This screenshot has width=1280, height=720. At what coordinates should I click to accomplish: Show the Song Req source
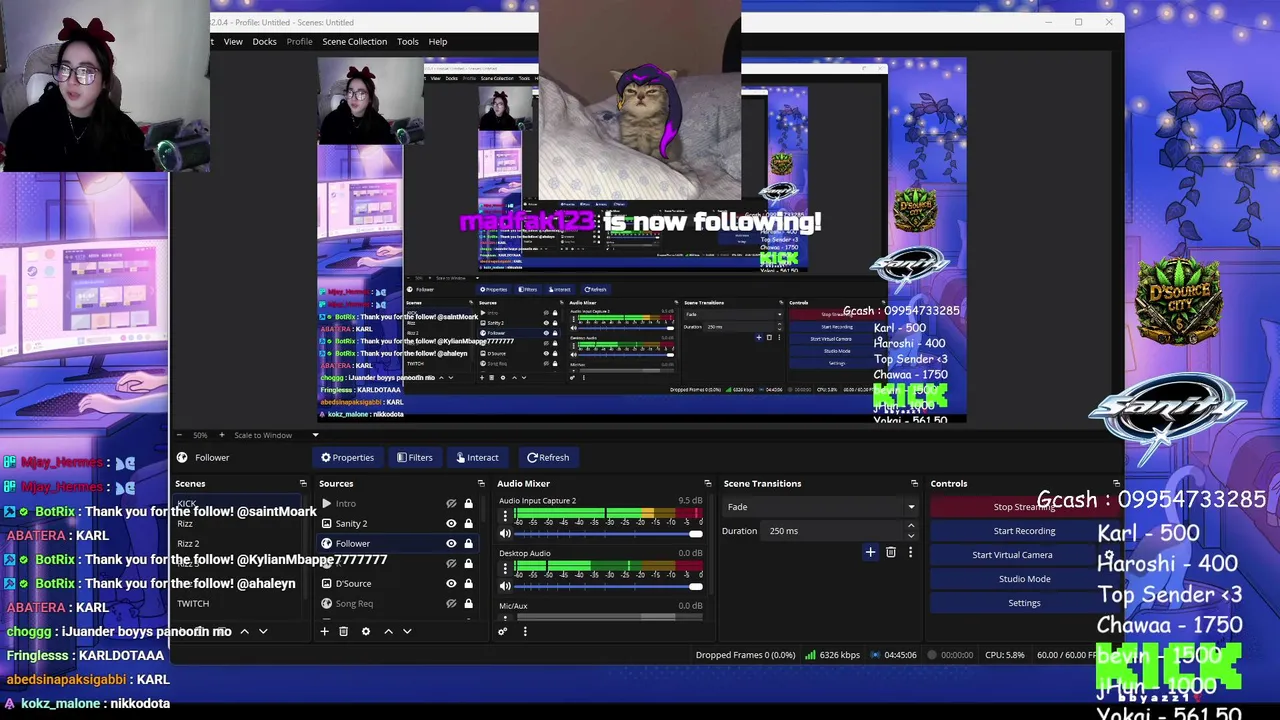[x=451, y=604]
